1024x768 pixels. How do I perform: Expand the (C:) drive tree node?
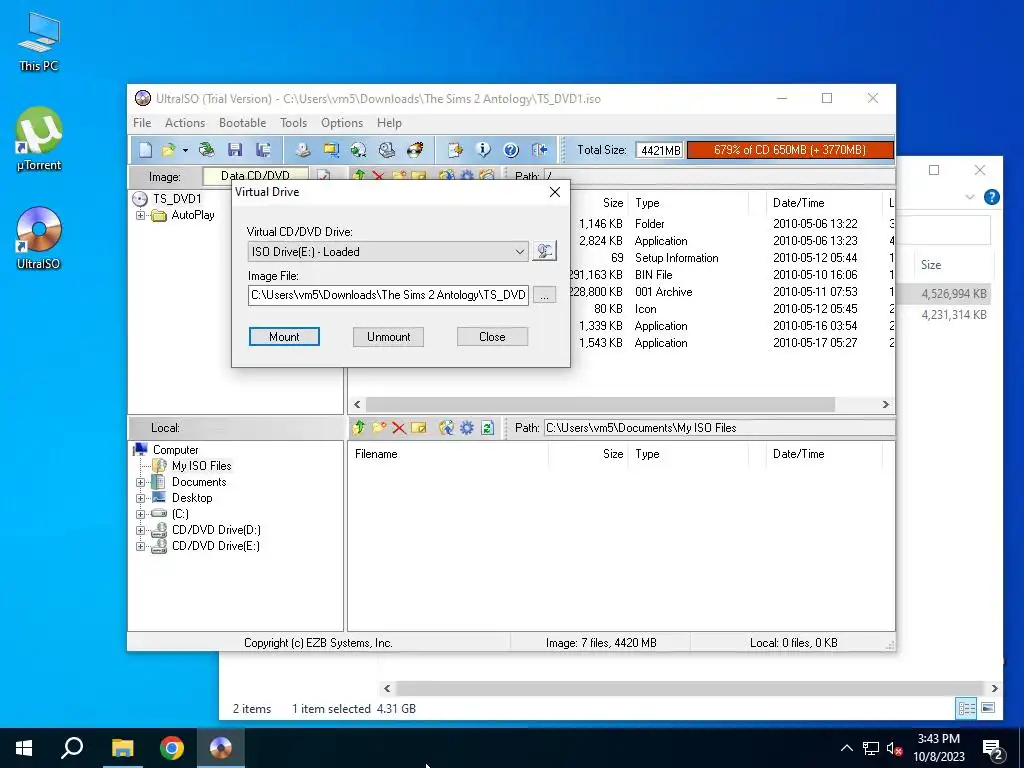click(x=140, y=515)
